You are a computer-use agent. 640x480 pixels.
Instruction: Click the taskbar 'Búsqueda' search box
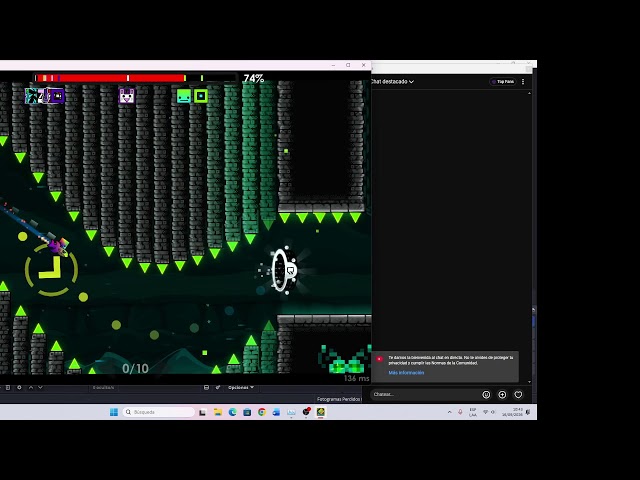click(158, 412)
